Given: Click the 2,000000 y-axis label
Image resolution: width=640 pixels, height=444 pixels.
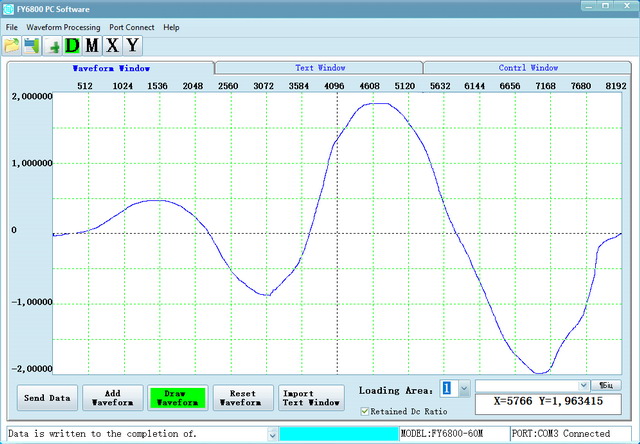Looking at the screenshot, I should pos(32,97).
